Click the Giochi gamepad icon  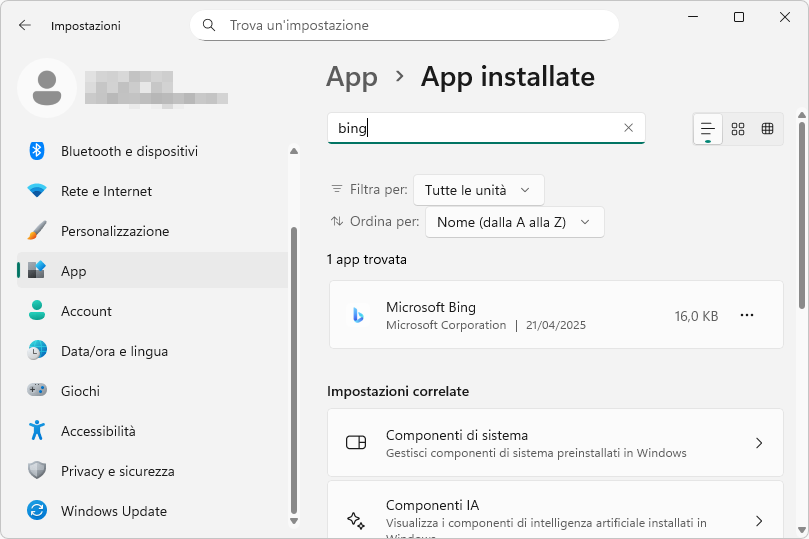[37, 390]
